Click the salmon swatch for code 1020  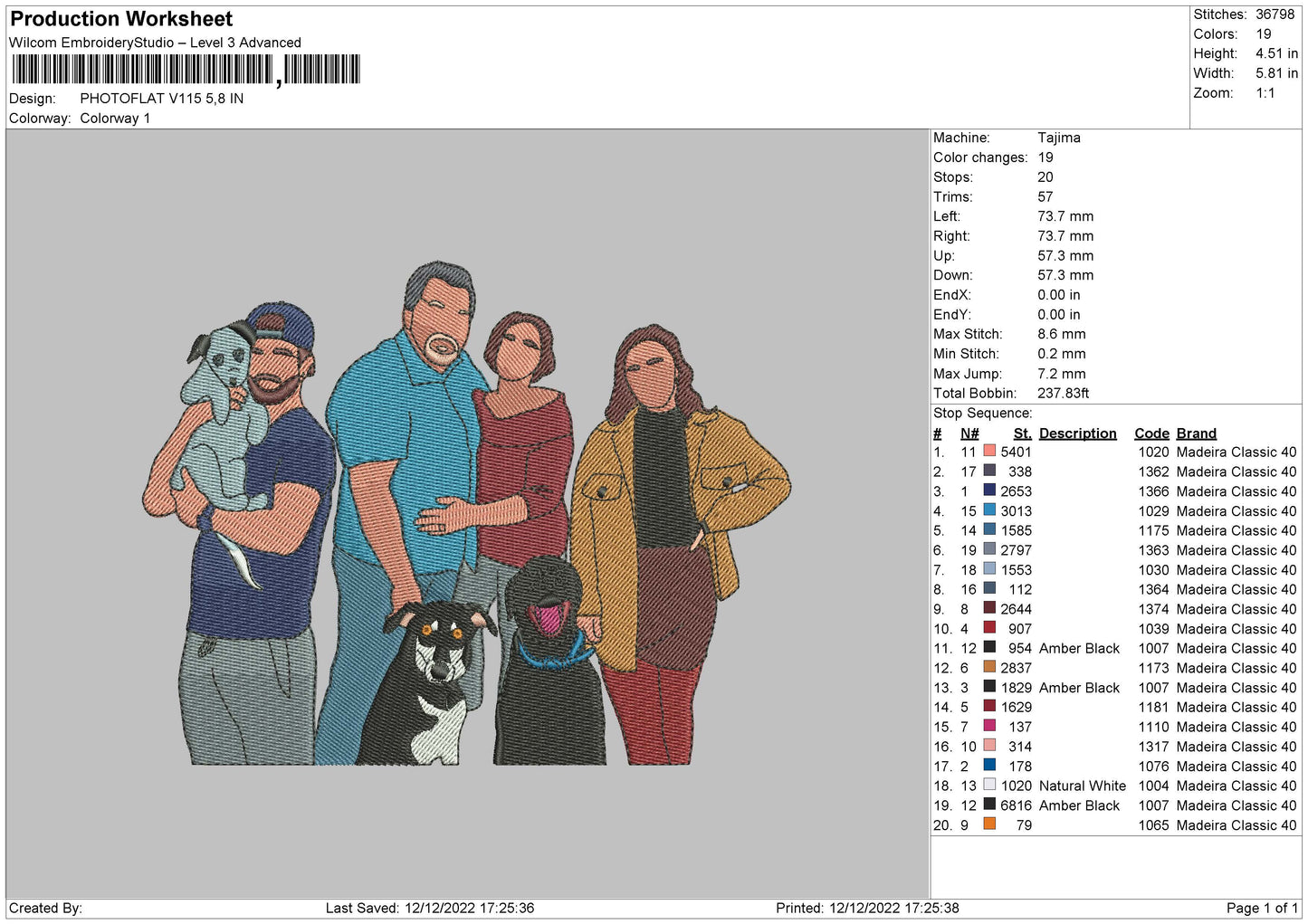pyautogui.click(x=989, y=452)
